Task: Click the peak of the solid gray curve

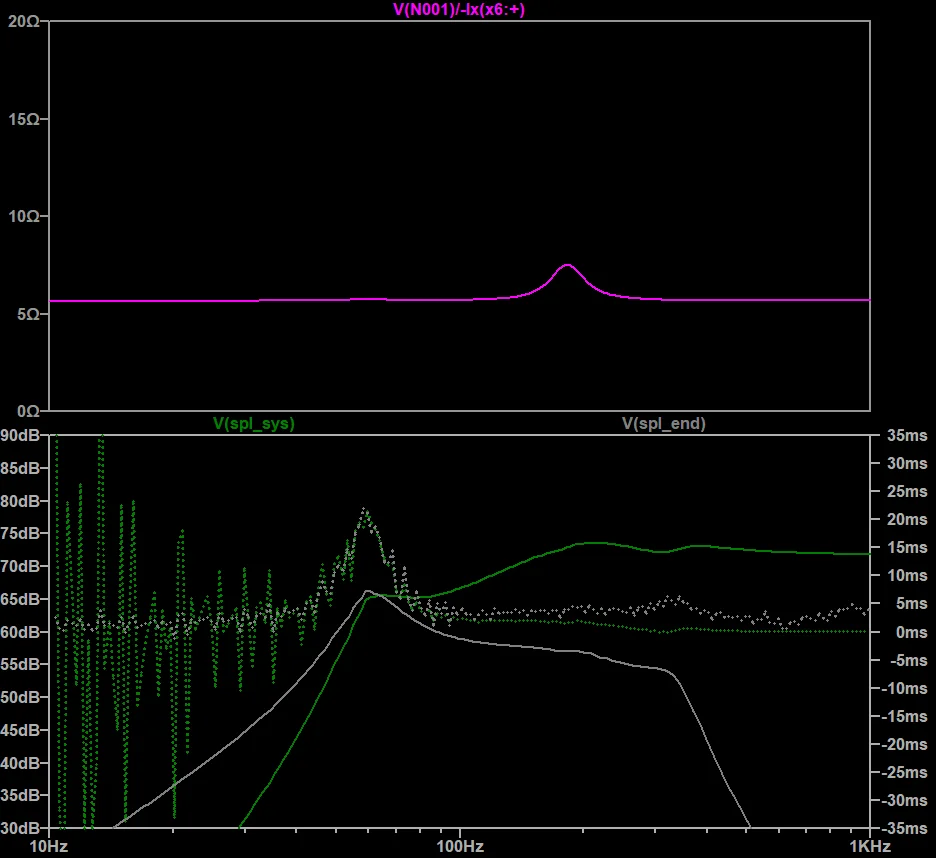Action: (x=367, y=591)
